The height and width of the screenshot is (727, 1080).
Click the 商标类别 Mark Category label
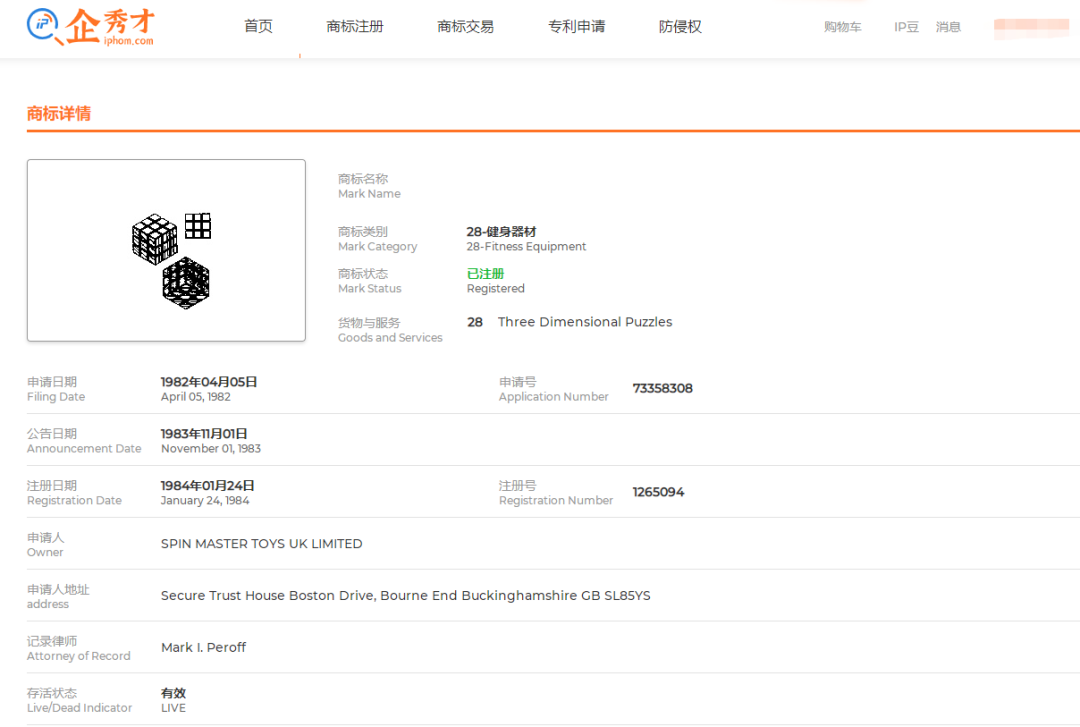377,238
